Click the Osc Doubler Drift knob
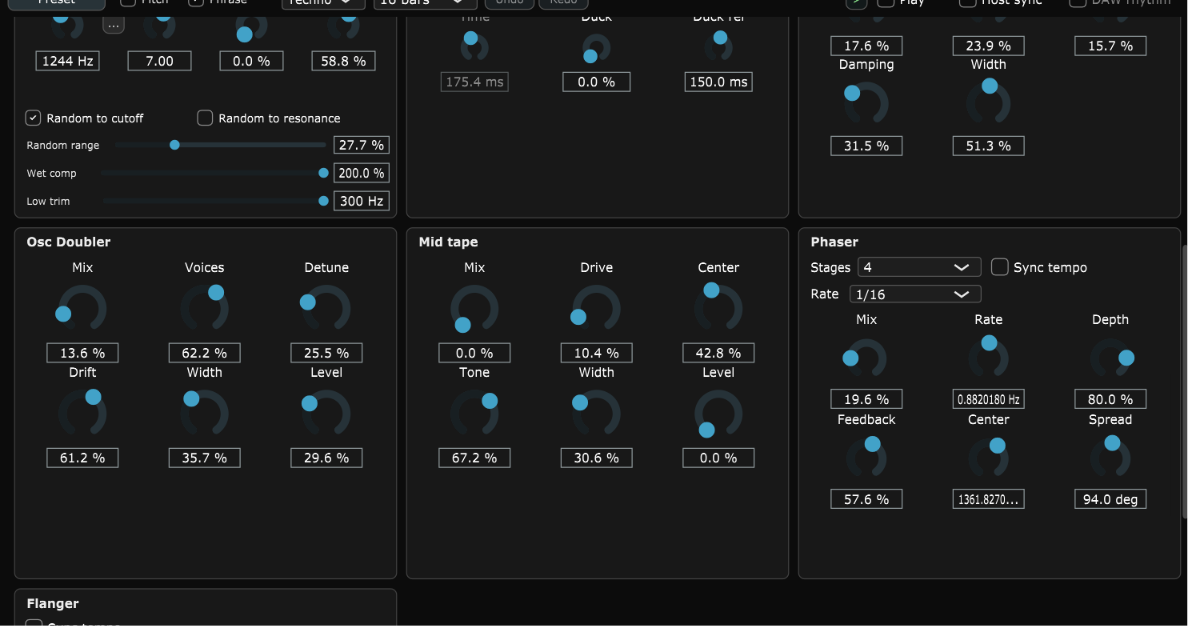 point(83,412)
